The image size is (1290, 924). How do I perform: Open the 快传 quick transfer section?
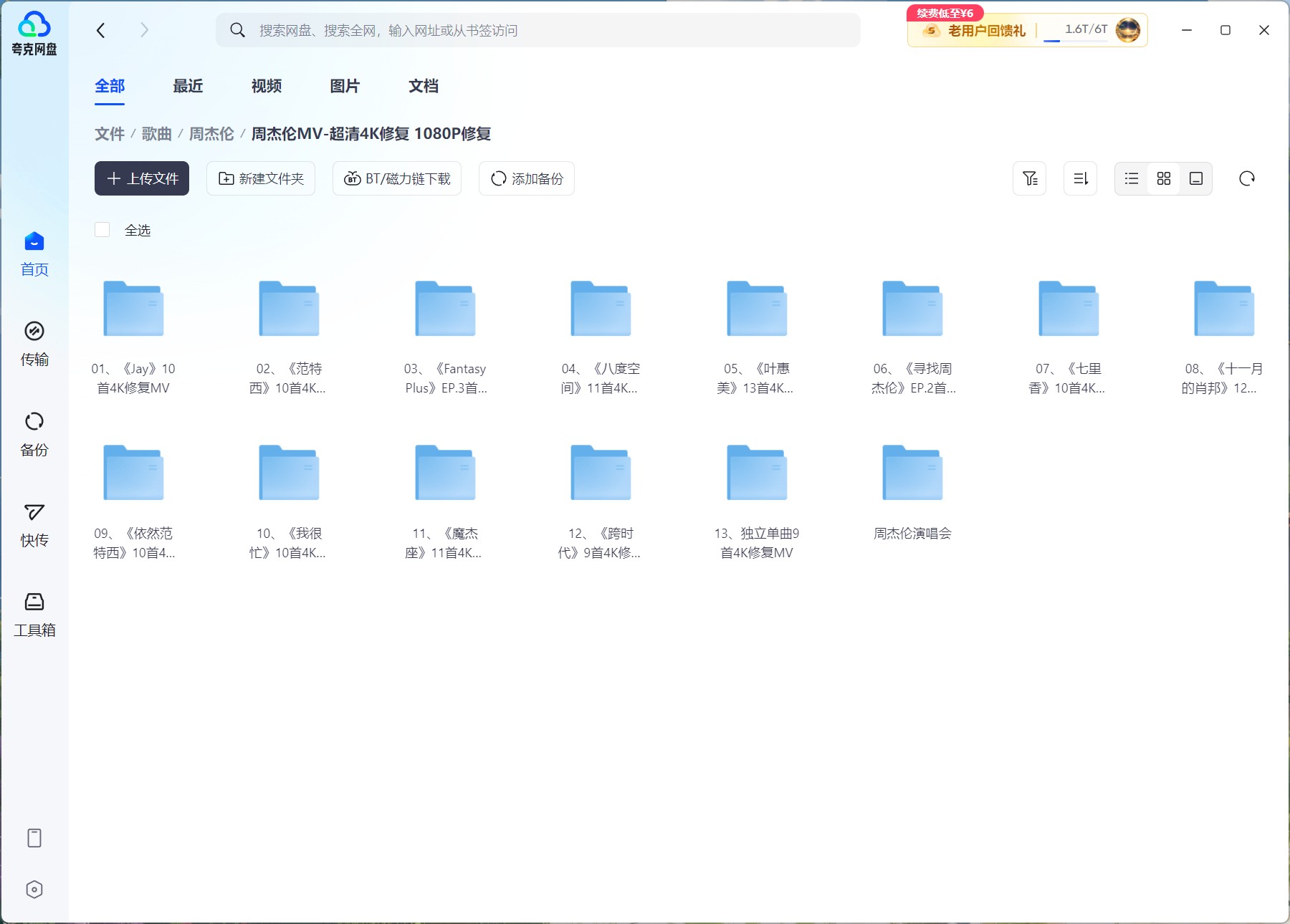34,525
